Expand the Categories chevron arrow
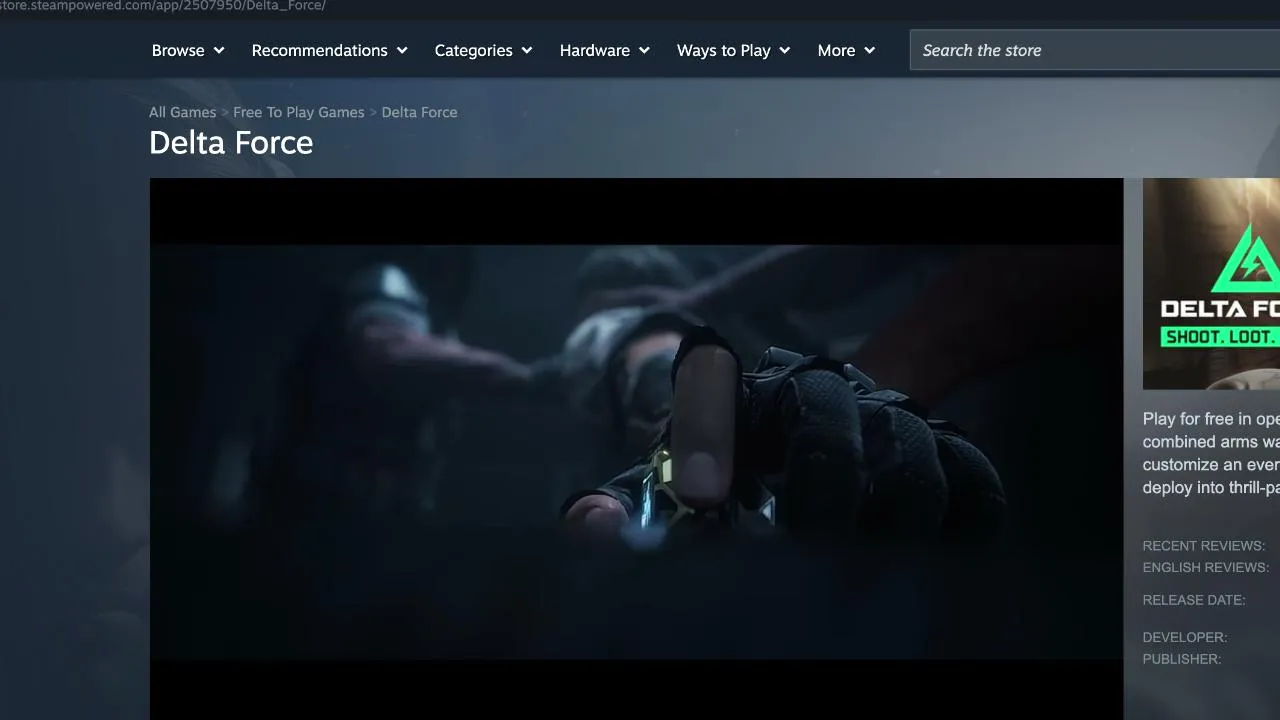1280x720 pixels. 527,51
